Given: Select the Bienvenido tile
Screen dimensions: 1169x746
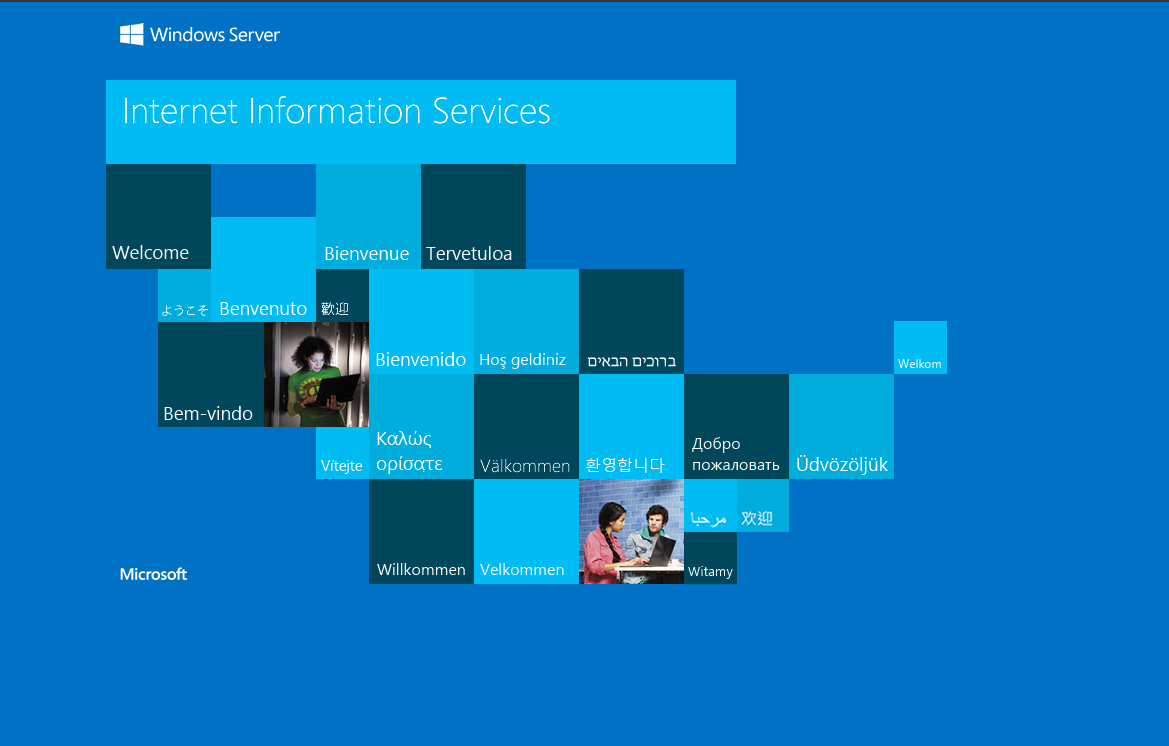Looking at the screenshot, I should 421,321.
